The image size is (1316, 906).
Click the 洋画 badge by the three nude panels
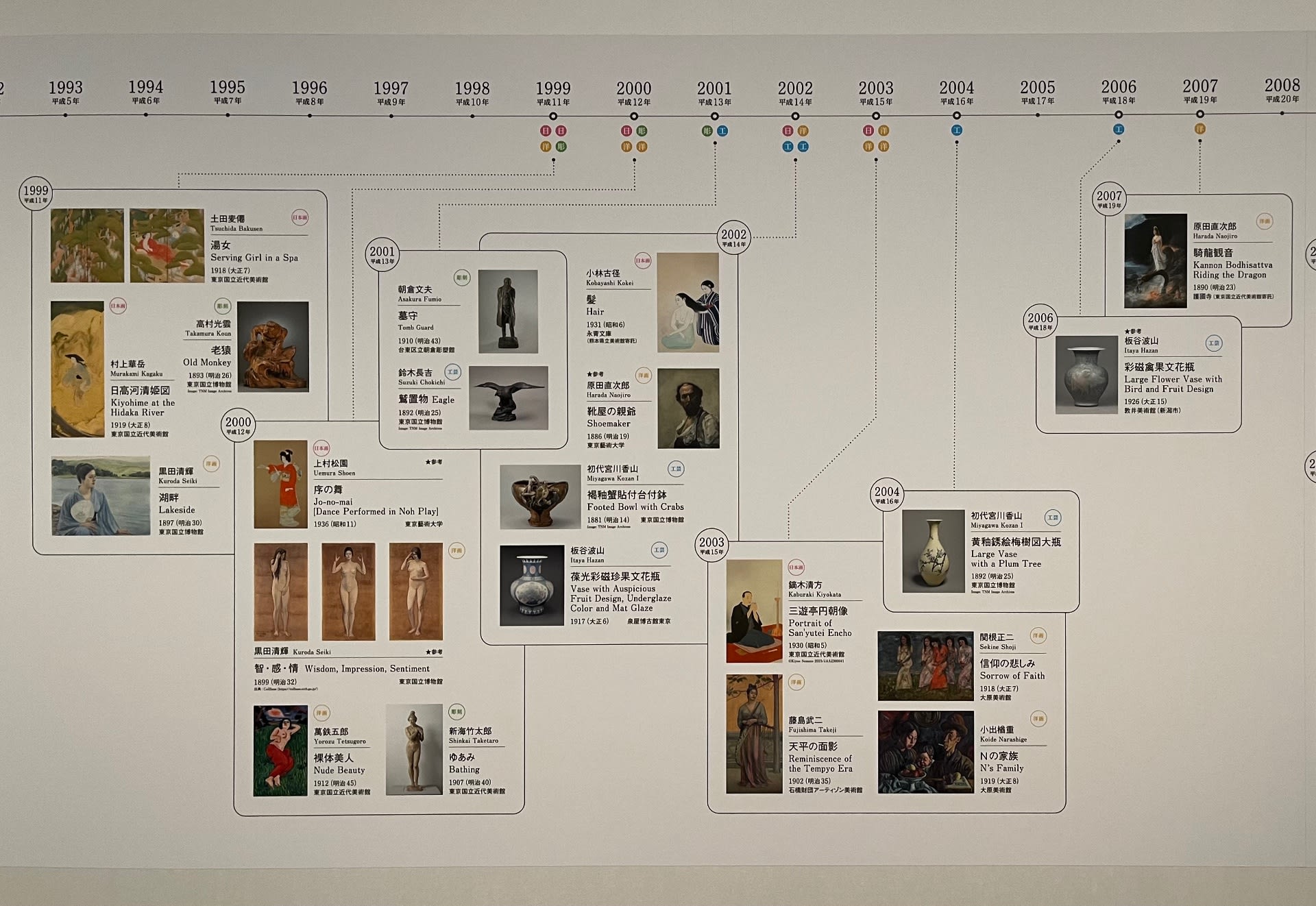456,550
